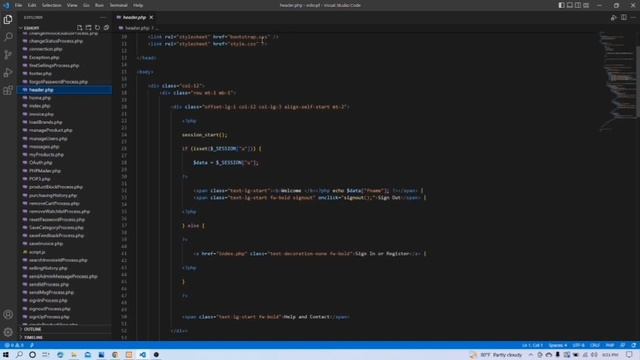Open invoice.php in Explorer
Viewport: 640px width, 360px height.
(41, 114)
